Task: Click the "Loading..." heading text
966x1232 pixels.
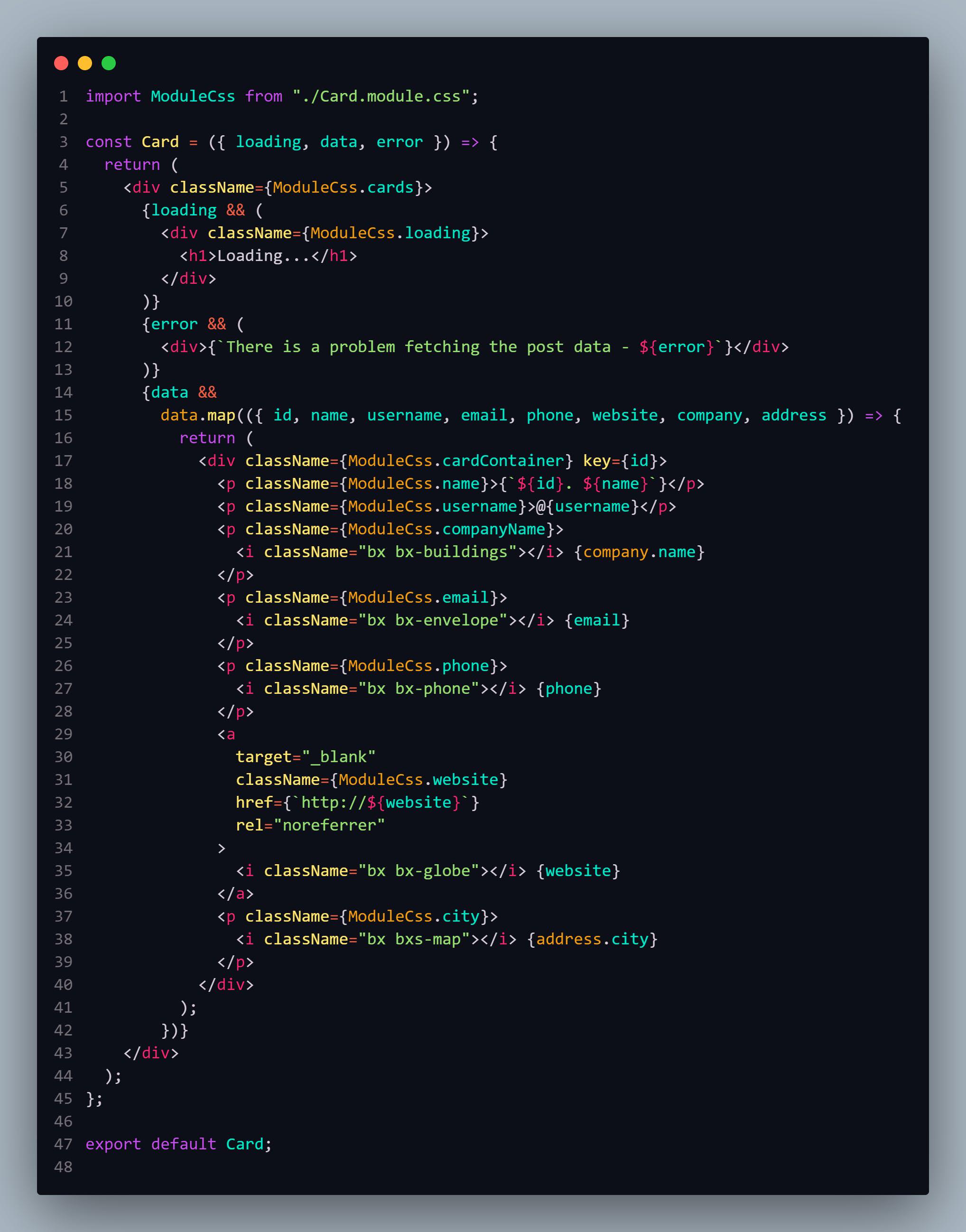Action: tap(264, 256)
